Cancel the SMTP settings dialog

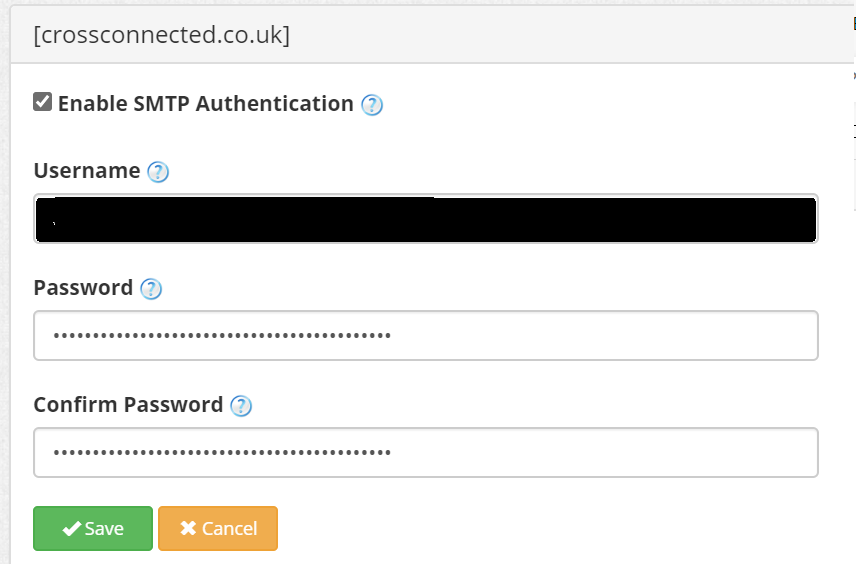pos(218,529)
